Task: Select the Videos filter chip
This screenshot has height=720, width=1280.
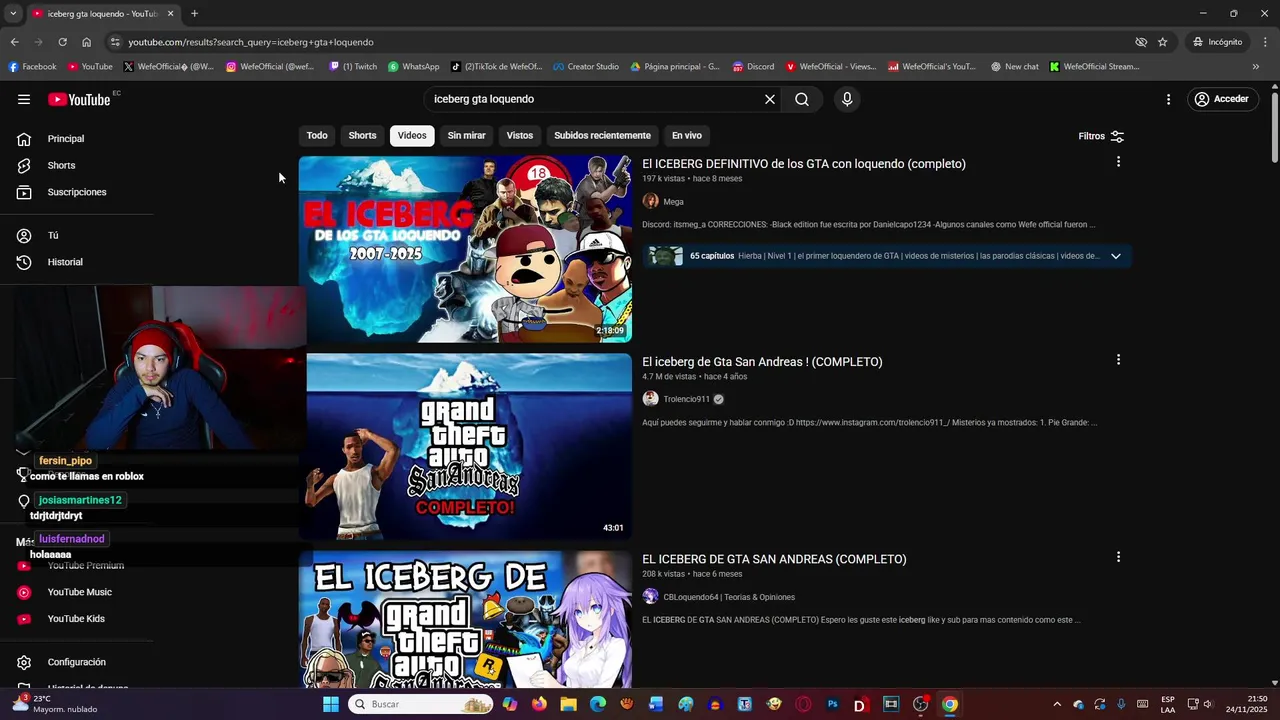Action: tap(412, 135)
